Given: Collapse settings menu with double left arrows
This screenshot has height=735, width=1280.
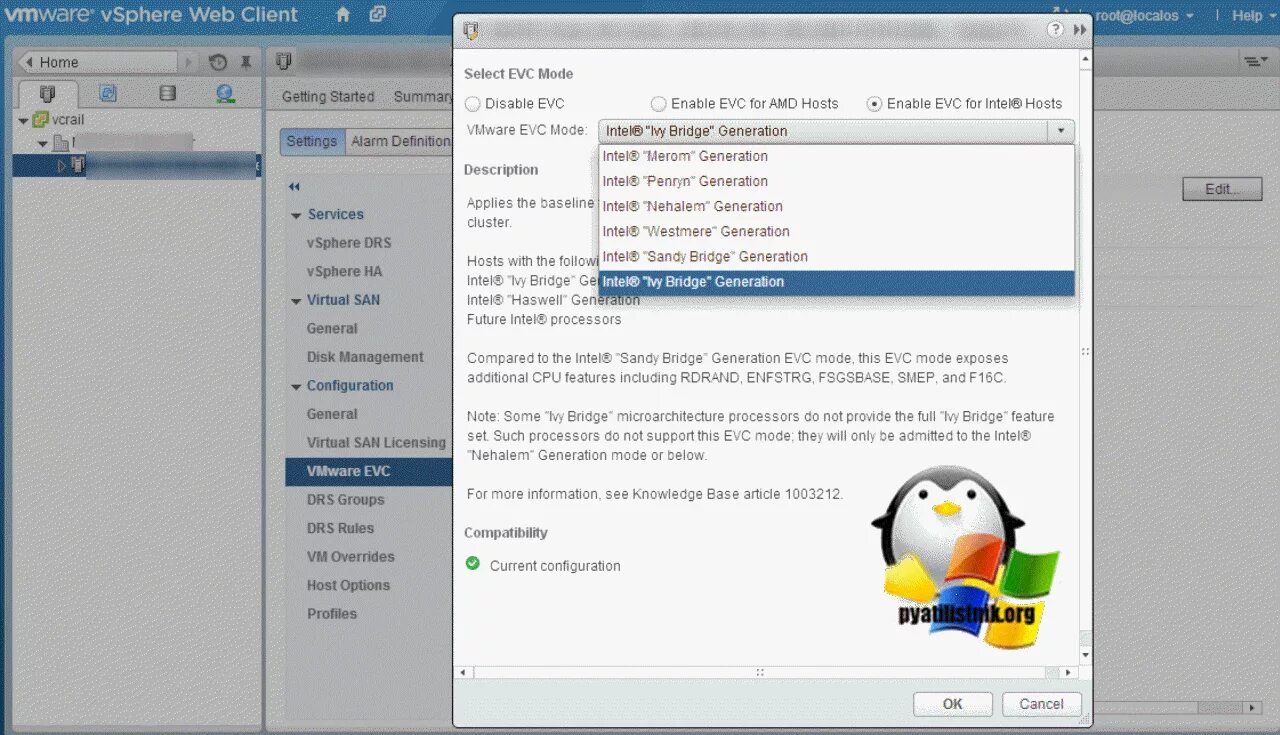Looking at the screenshot, I should pos(294,187).
